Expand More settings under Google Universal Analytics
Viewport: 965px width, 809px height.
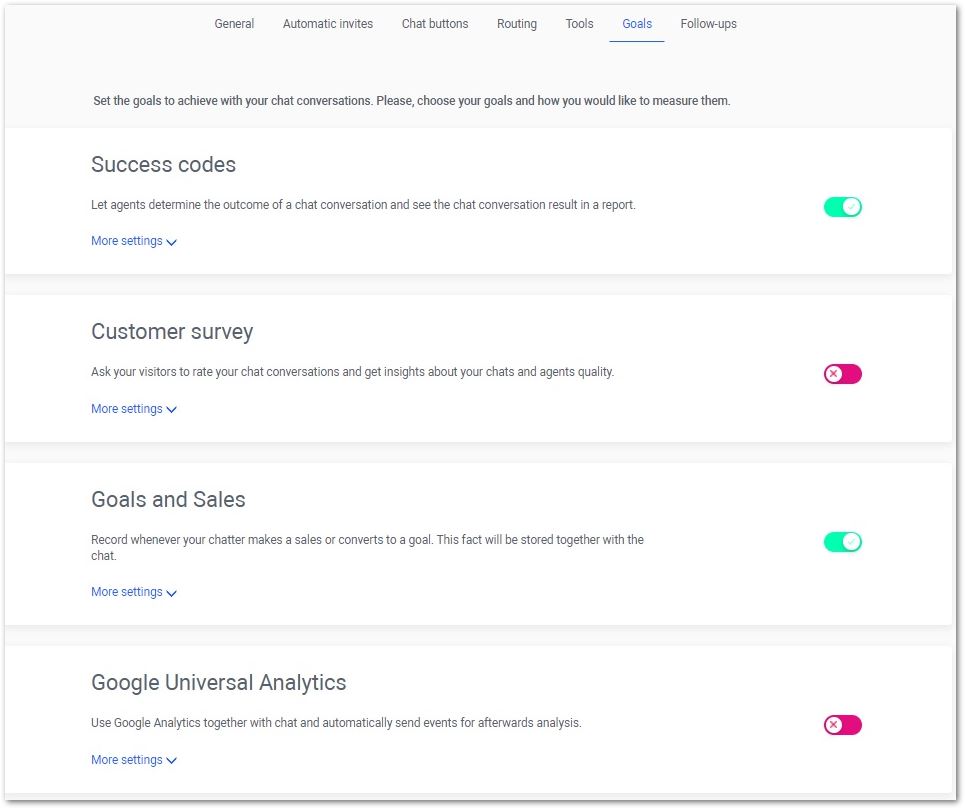134,760
